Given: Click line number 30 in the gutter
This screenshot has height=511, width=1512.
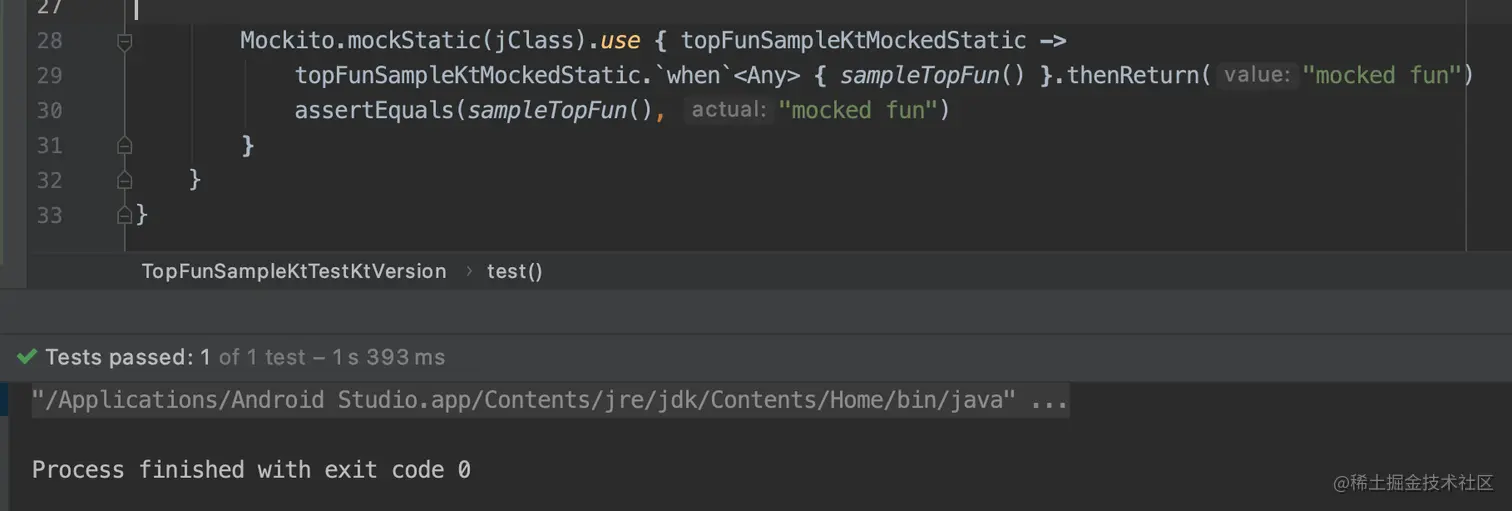Looking at the screenshot, I should pos(48,110).
